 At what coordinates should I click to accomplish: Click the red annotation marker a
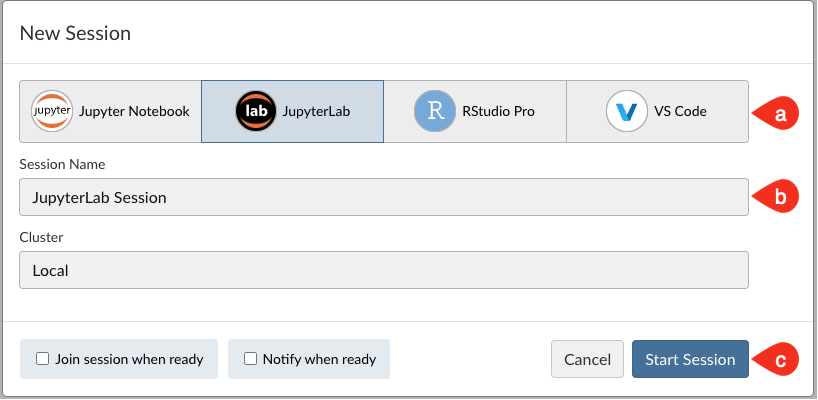(x=776, y=114)
